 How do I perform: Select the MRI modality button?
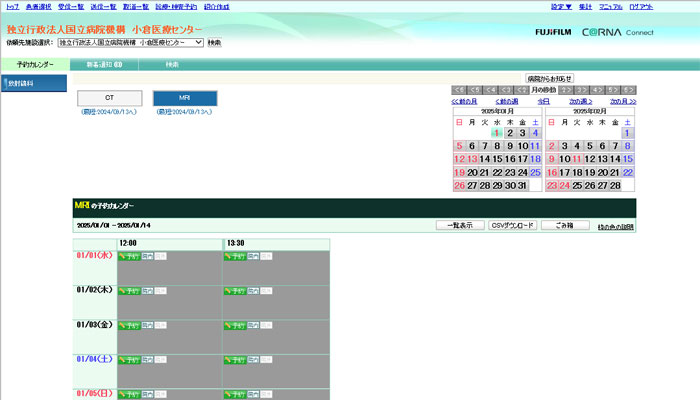coord(185,98)
